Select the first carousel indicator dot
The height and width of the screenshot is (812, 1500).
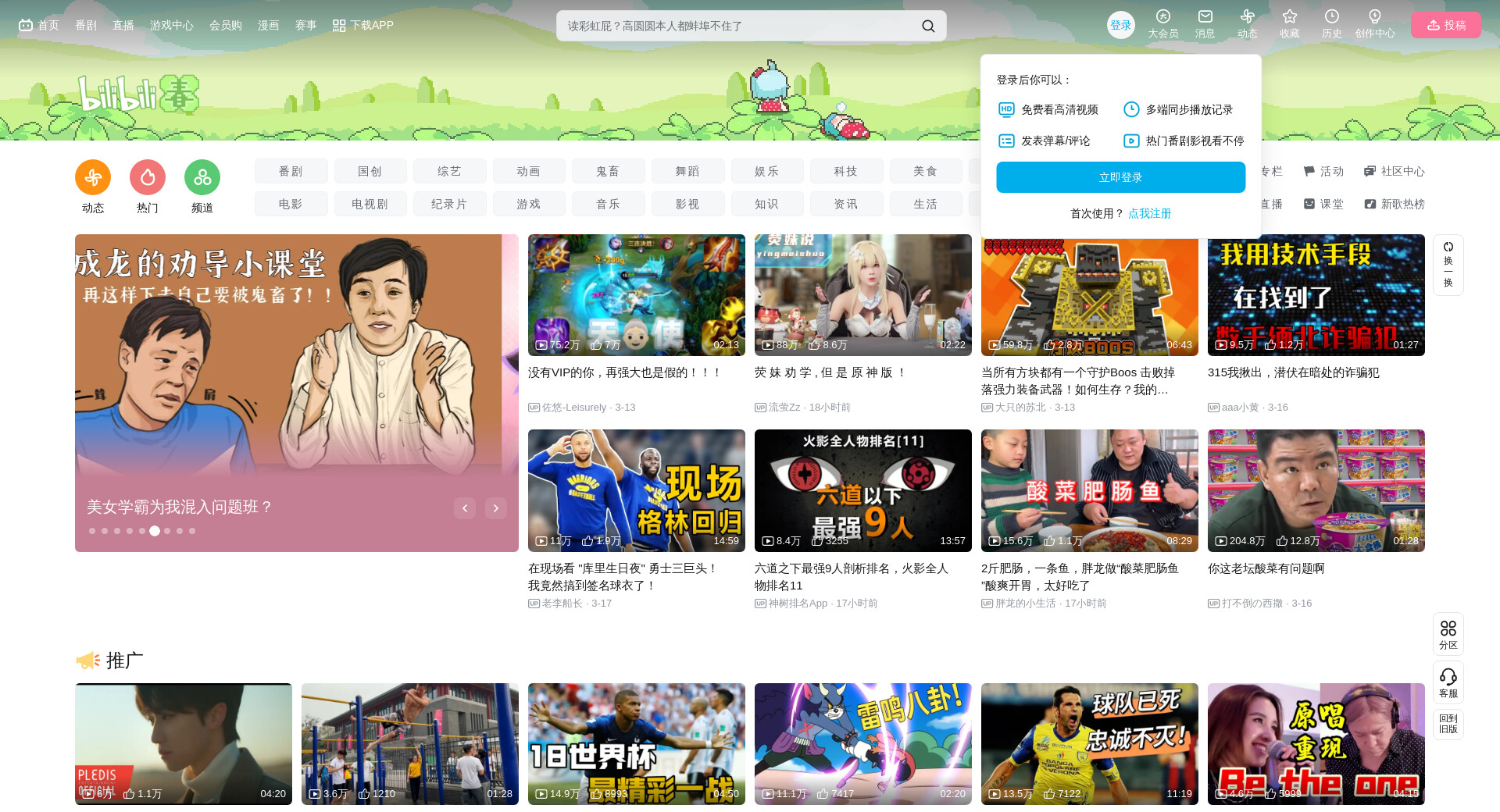pos(92,531)
